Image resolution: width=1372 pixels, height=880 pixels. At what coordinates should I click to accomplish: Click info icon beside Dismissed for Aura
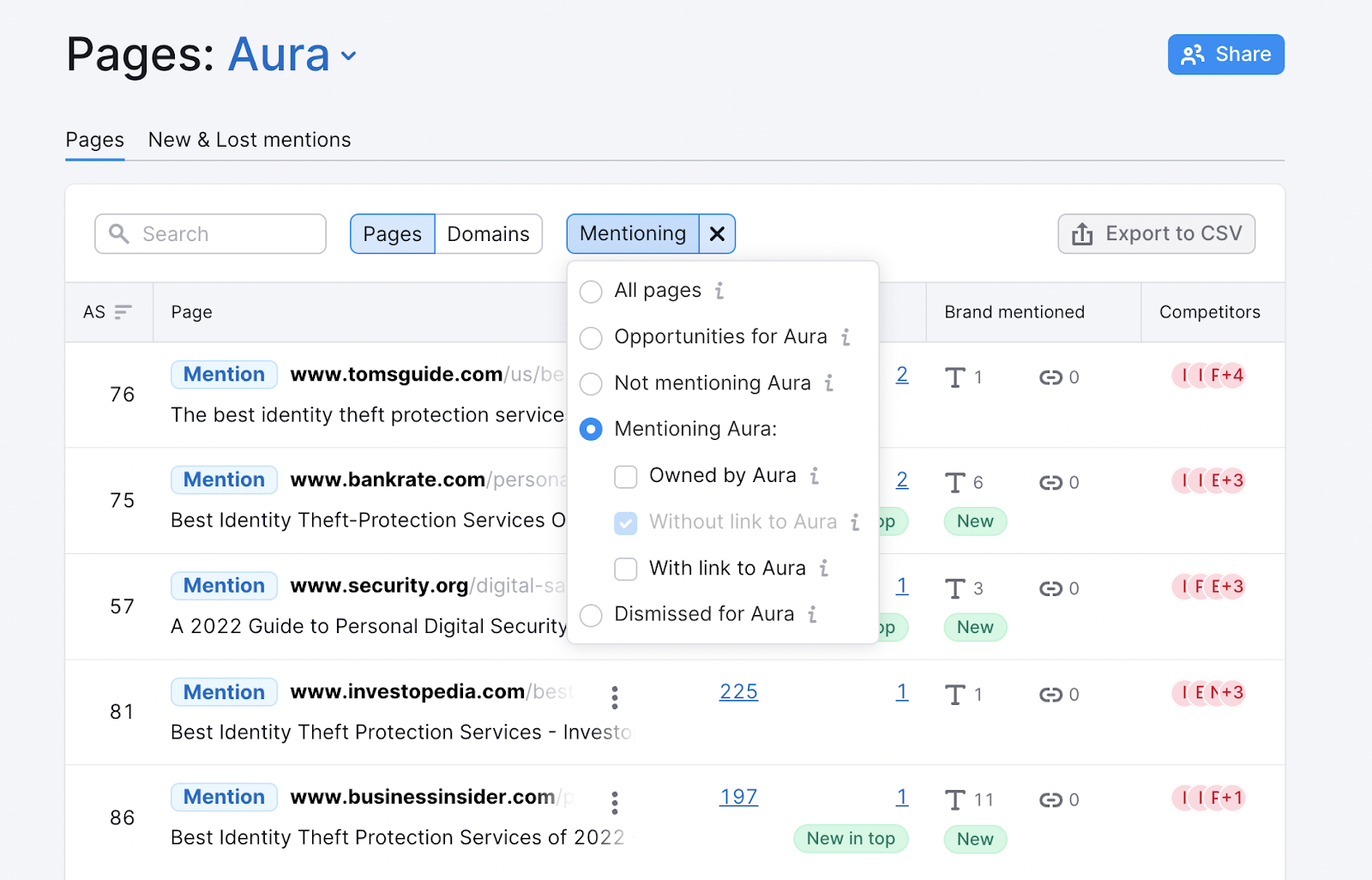[812, 614]
